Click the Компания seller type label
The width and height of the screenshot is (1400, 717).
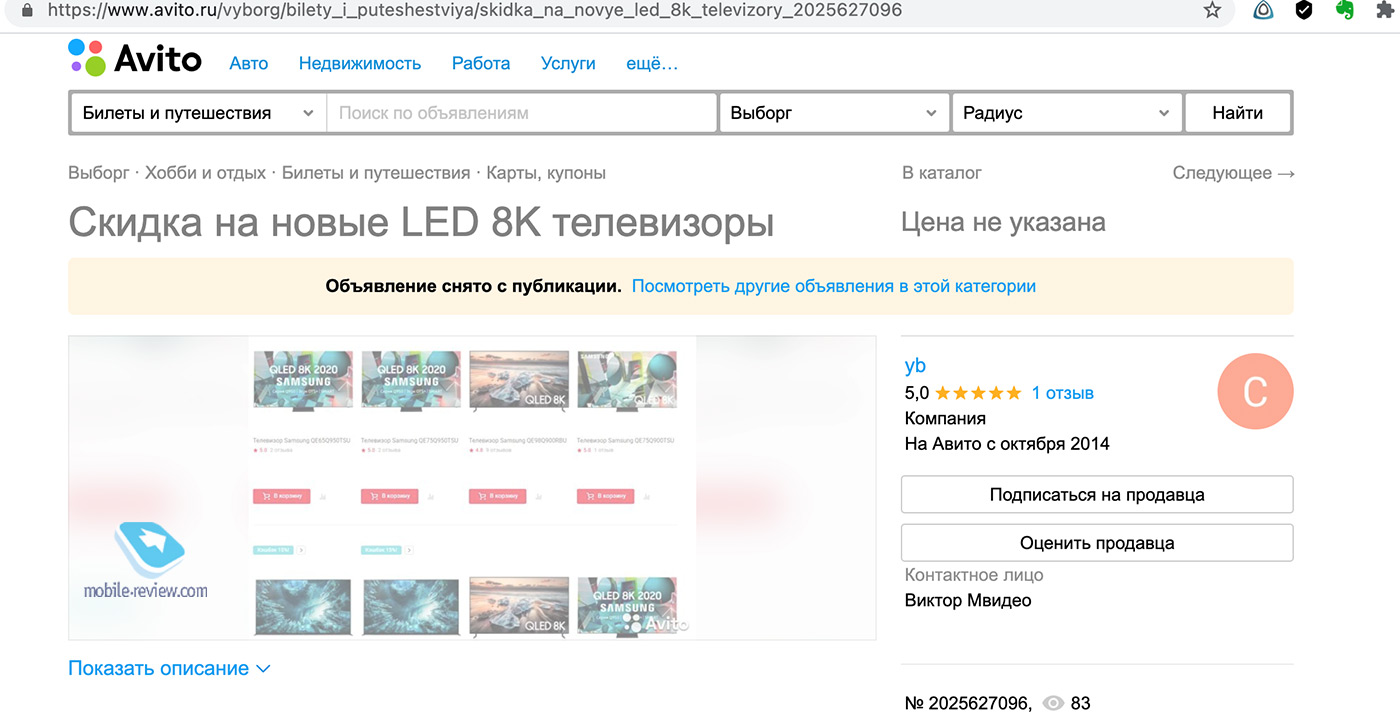(945, 418)
